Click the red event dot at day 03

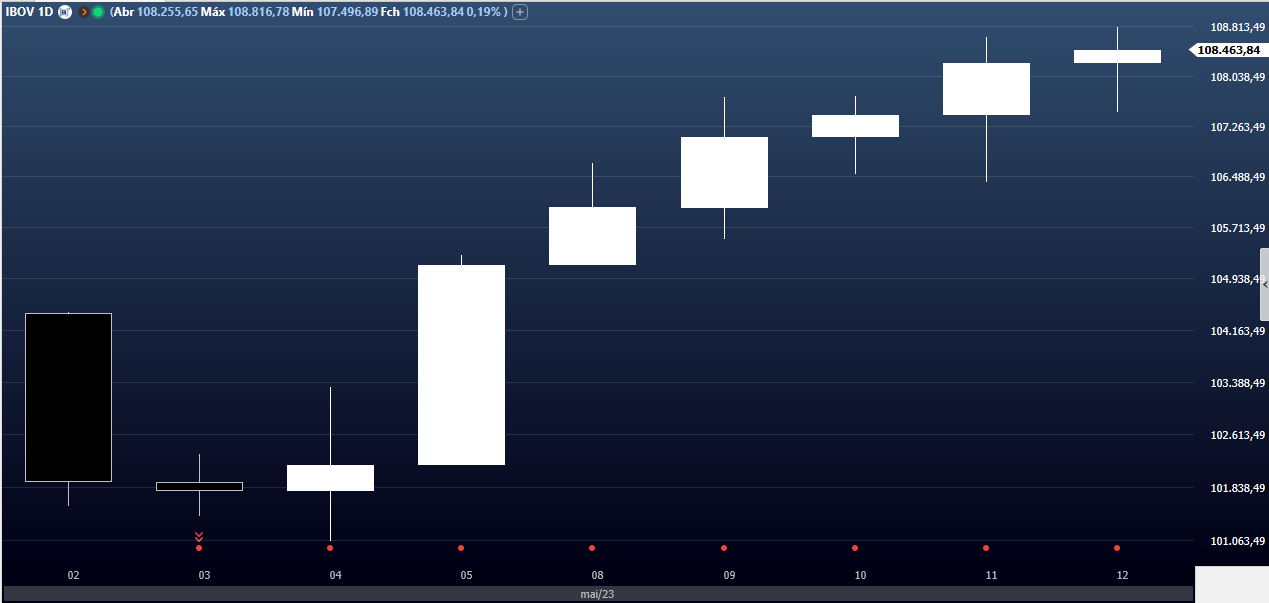199,548
